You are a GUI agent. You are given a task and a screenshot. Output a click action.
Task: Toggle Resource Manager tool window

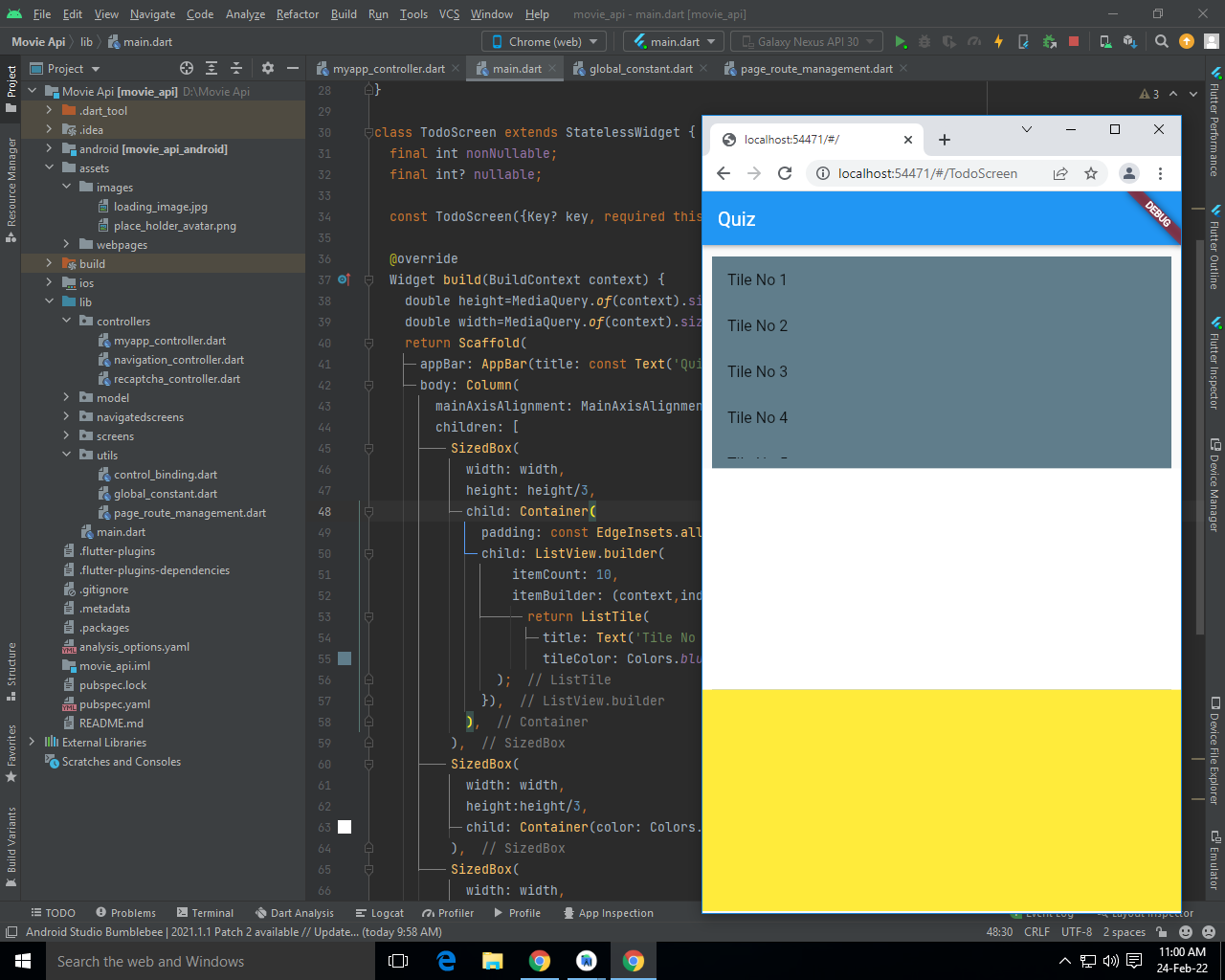click(x=11, y=190)
